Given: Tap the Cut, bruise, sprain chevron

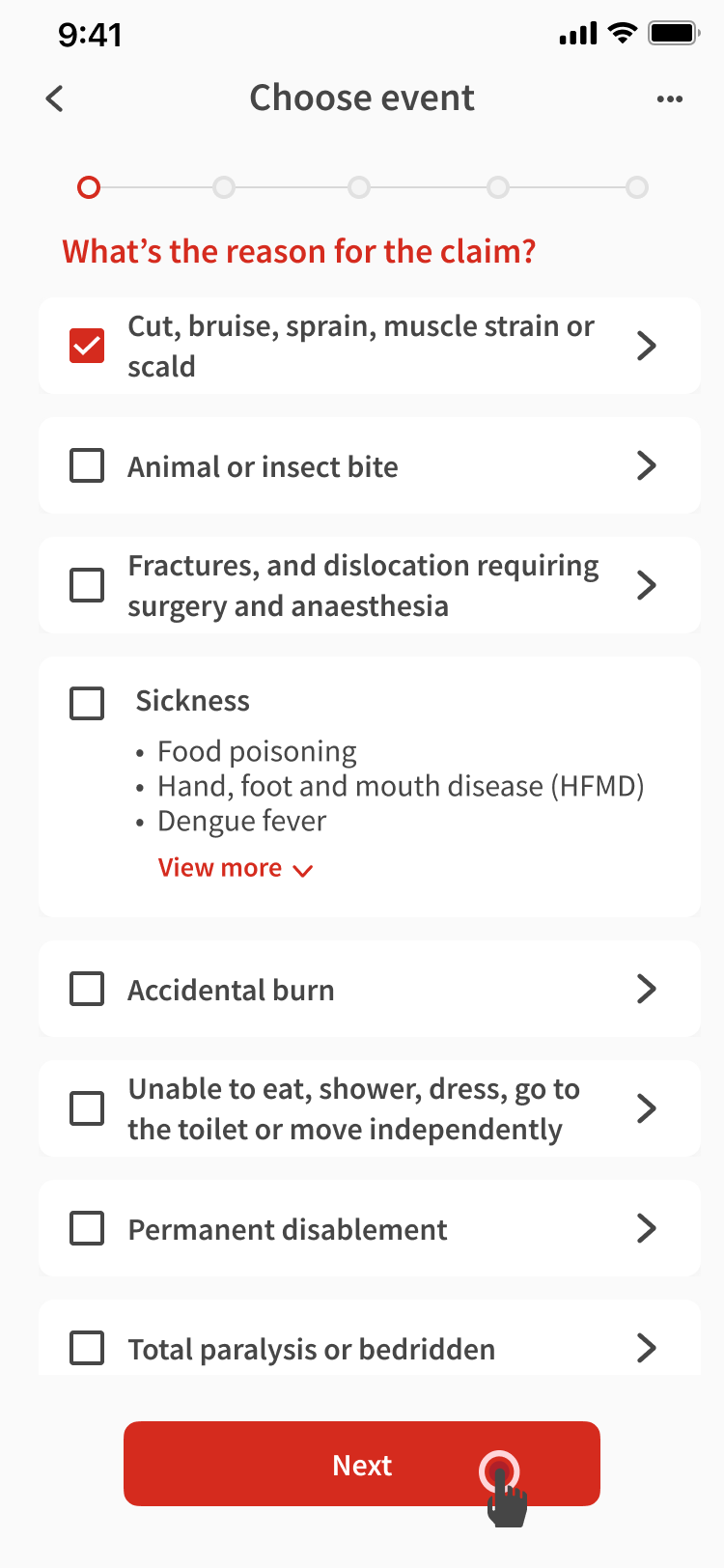Looking at the screenshot, I should point(647,346).
